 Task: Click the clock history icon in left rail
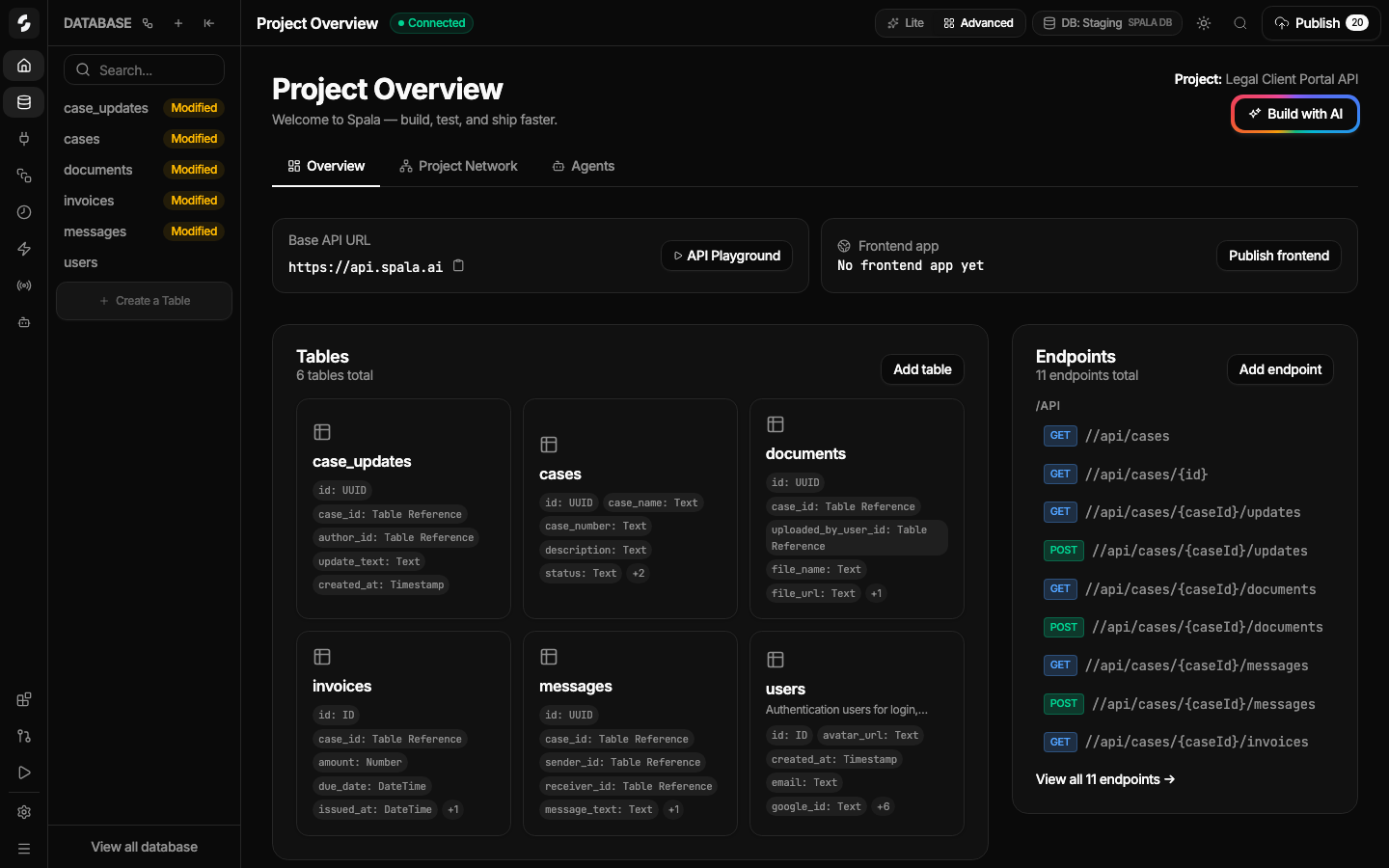coord(24,212)
